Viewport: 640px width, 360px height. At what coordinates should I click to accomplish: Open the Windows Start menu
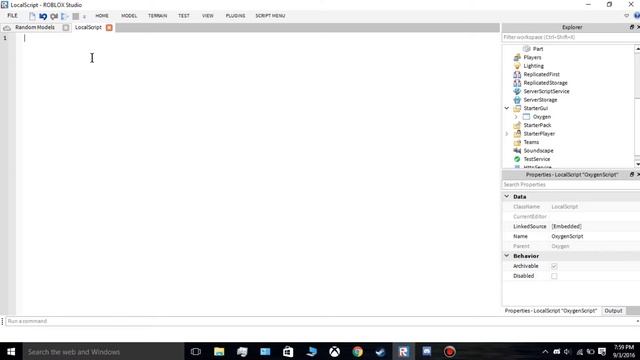coord(11,351)
